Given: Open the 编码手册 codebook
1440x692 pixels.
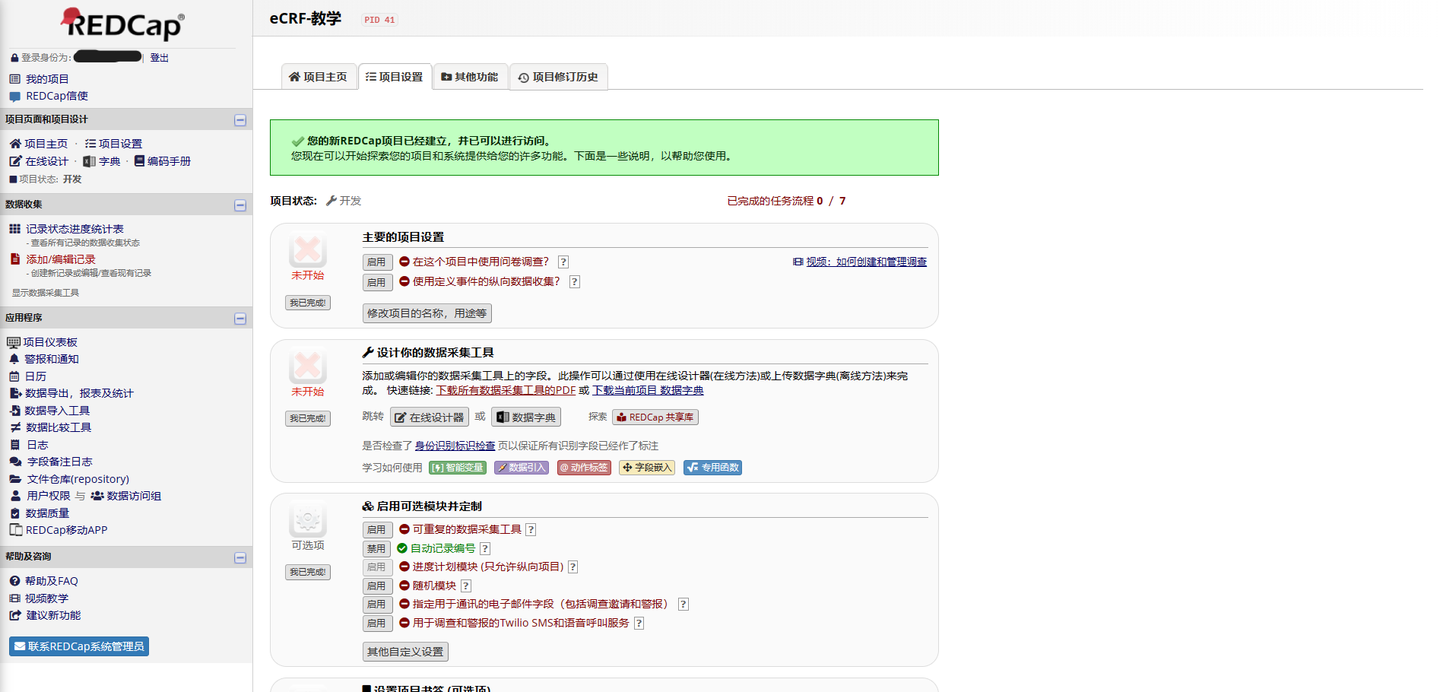Looking at the screenshot, I should [x=163, y=161].
